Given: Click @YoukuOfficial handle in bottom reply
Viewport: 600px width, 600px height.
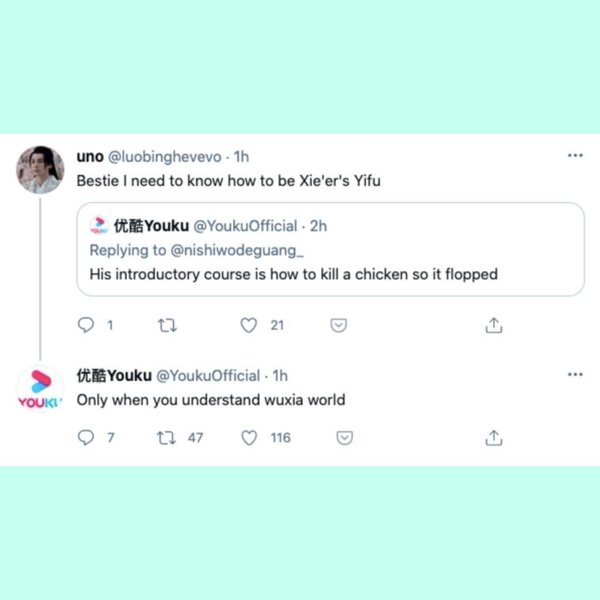Looking at the screenshot, I should click(209, 376).
